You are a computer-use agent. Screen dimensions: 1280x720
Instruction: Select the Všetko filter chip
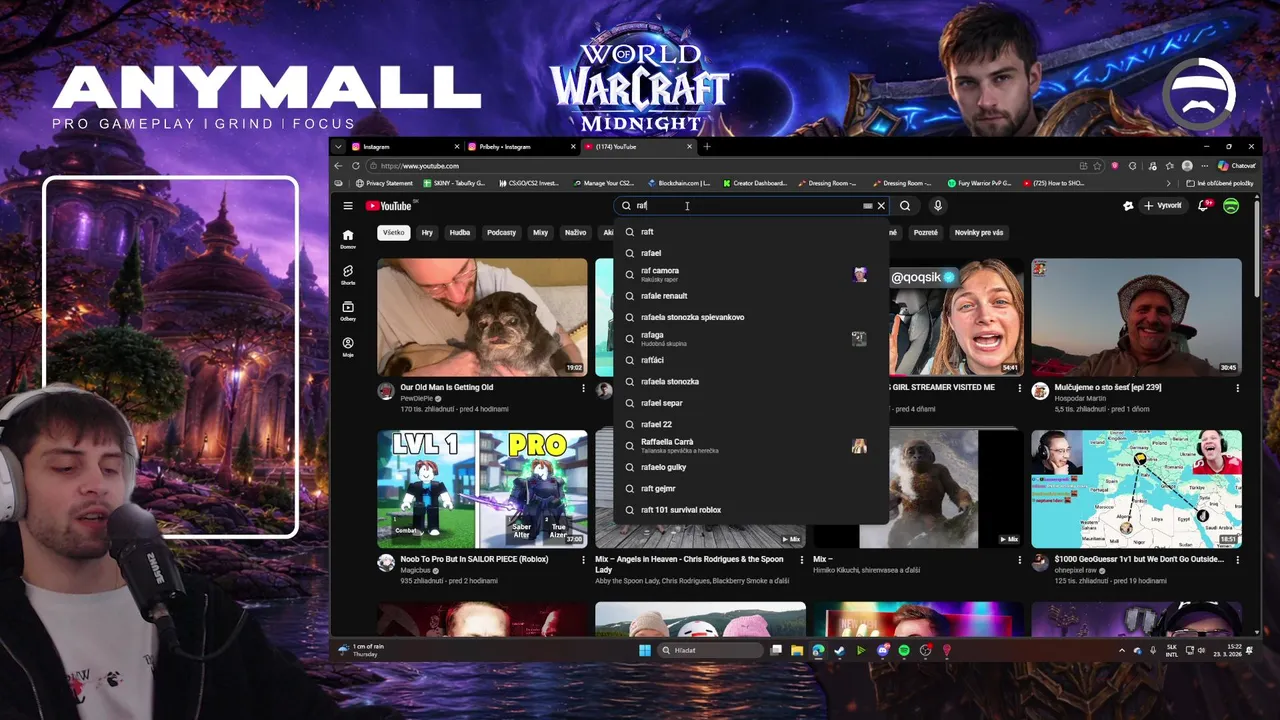pyautogui.click(x=394, y=233)
